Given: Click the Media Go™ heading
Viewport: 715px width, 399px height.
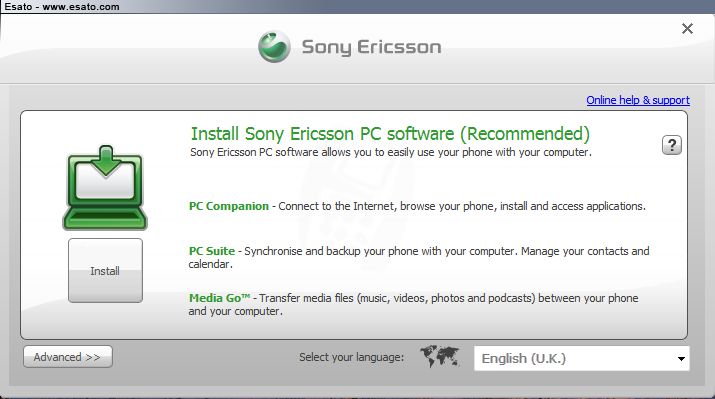Looking at the screenshot, I should pos(219,298).
